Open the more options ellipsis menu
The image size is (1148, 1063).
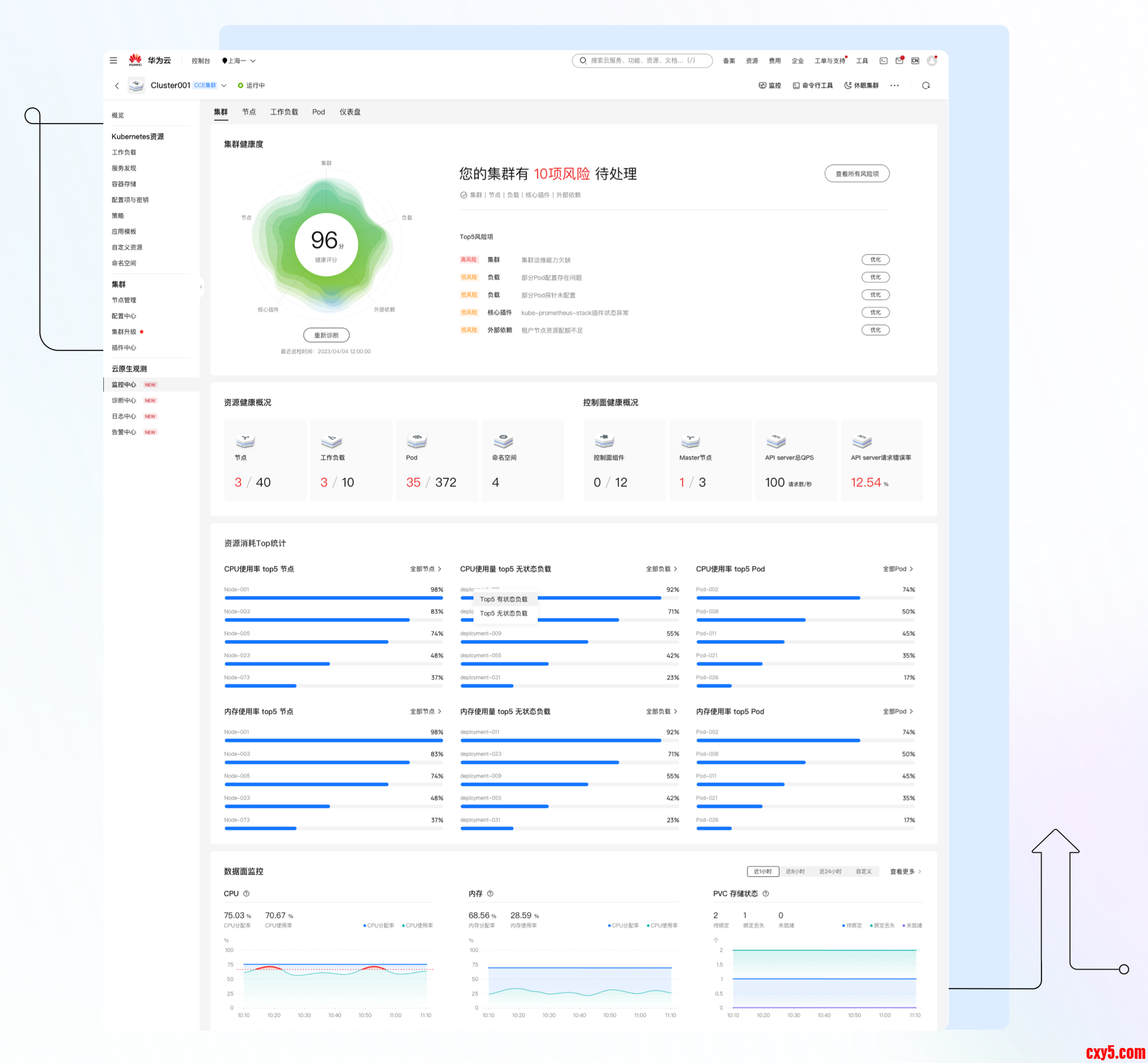pyautogui.click(x=894, y=86)
